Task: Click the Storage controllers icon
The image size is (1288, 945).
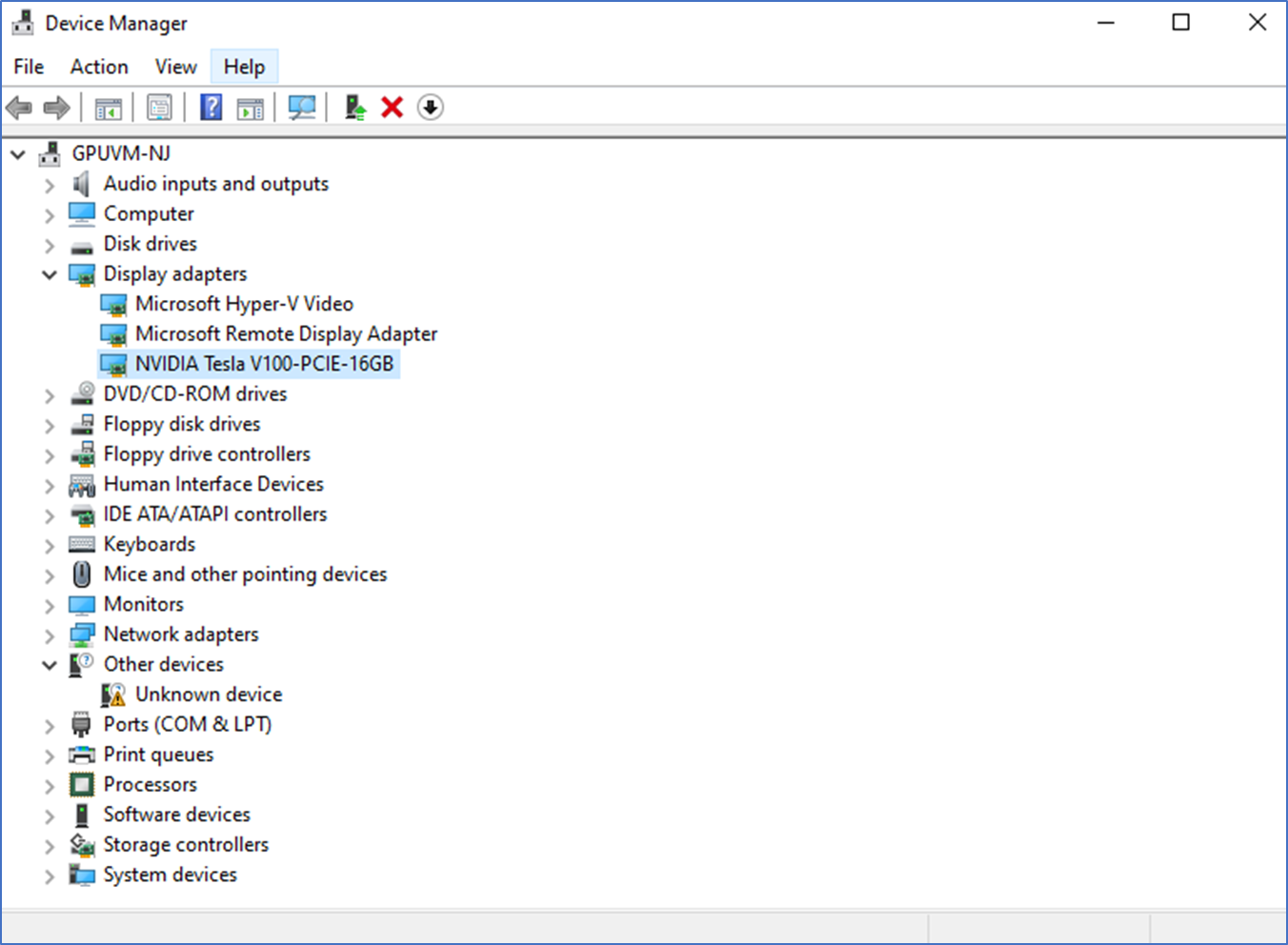Action: coord(82,845)
